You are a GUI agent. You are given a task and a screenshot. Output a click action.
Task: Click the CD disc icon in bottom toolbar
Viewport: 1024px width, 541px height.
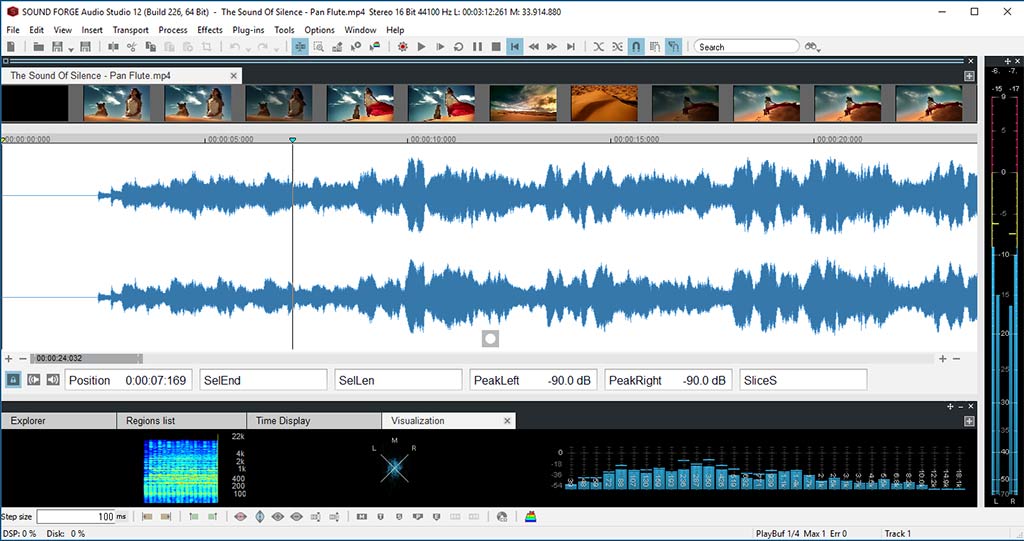[x=502, y=517]
